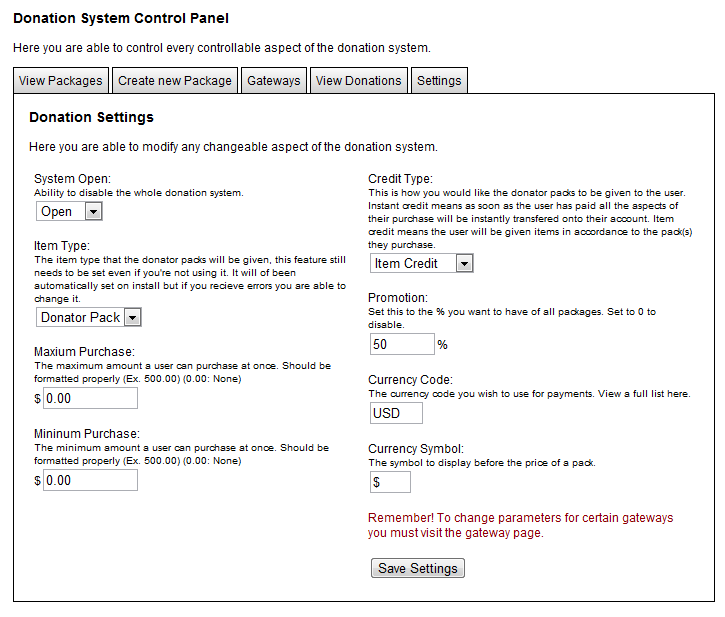The width and height of the screenshot is (725, 617).
Task: Switch to Create new Package tab
Action: (175, 81)
